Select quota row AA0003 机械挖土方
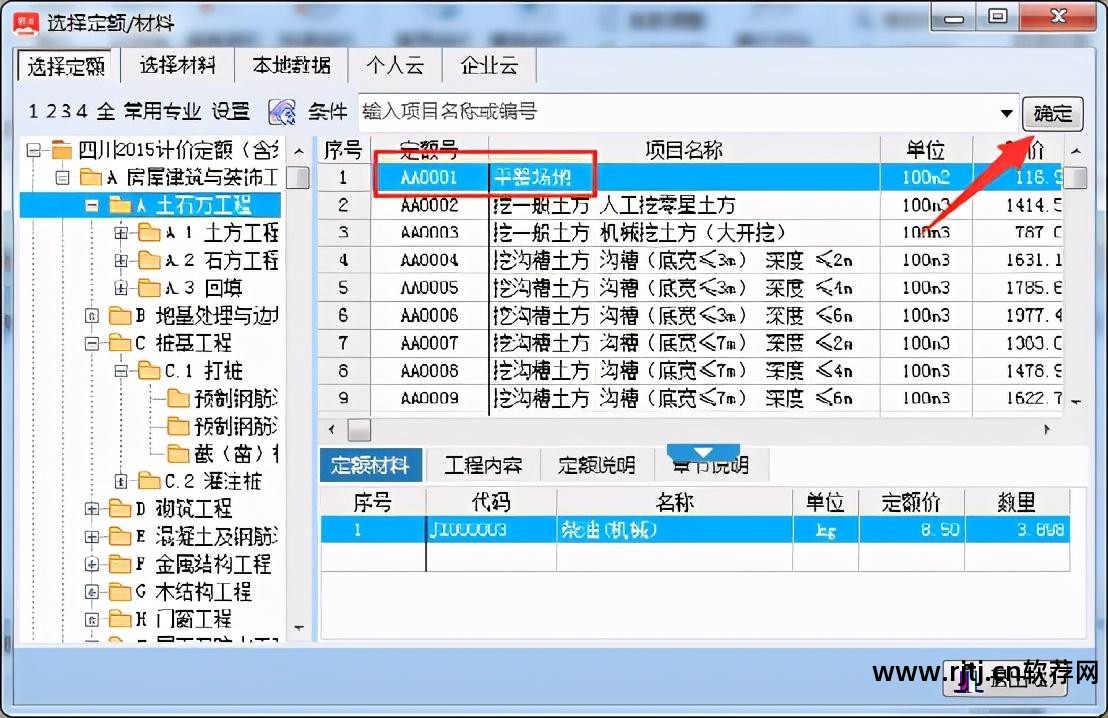The height and width of the screenshot is (718, 1108). pyautogui.click(x=690, y=233)
